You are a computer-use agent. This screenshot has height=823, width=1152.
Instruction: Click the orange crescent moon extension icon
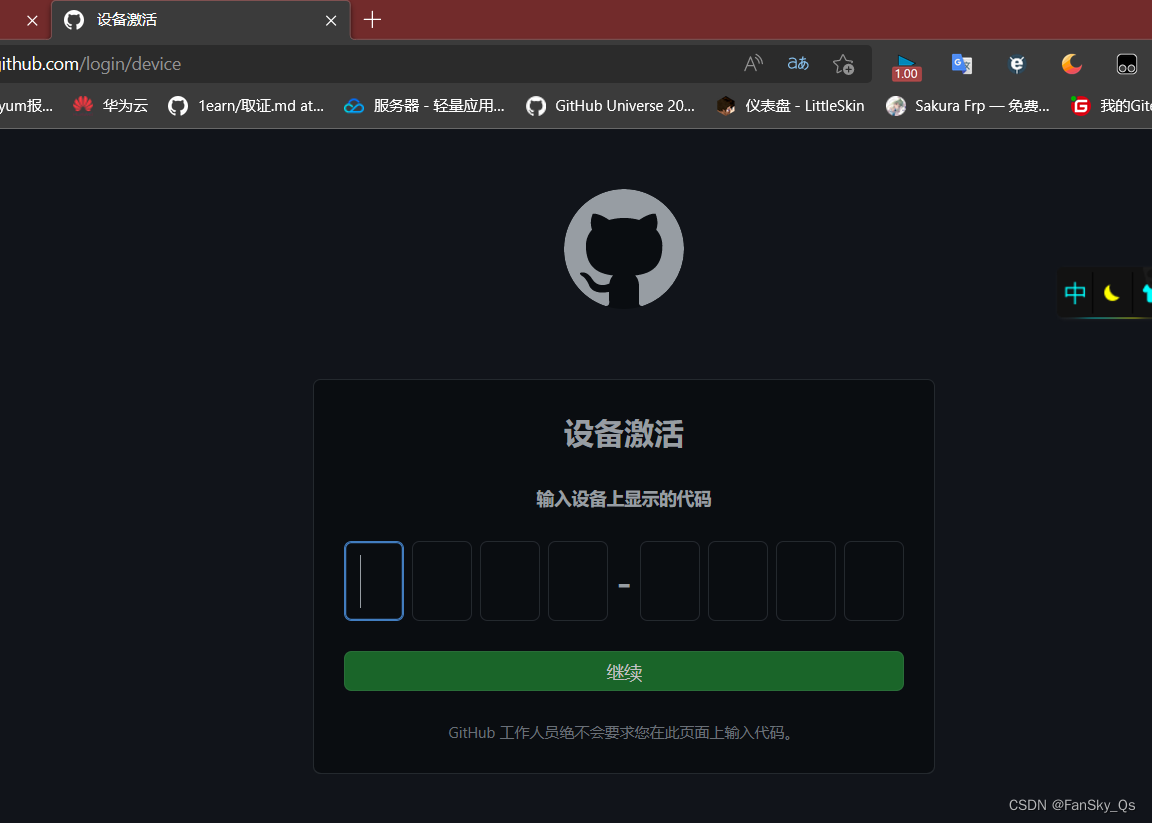tap(1072, 64)
